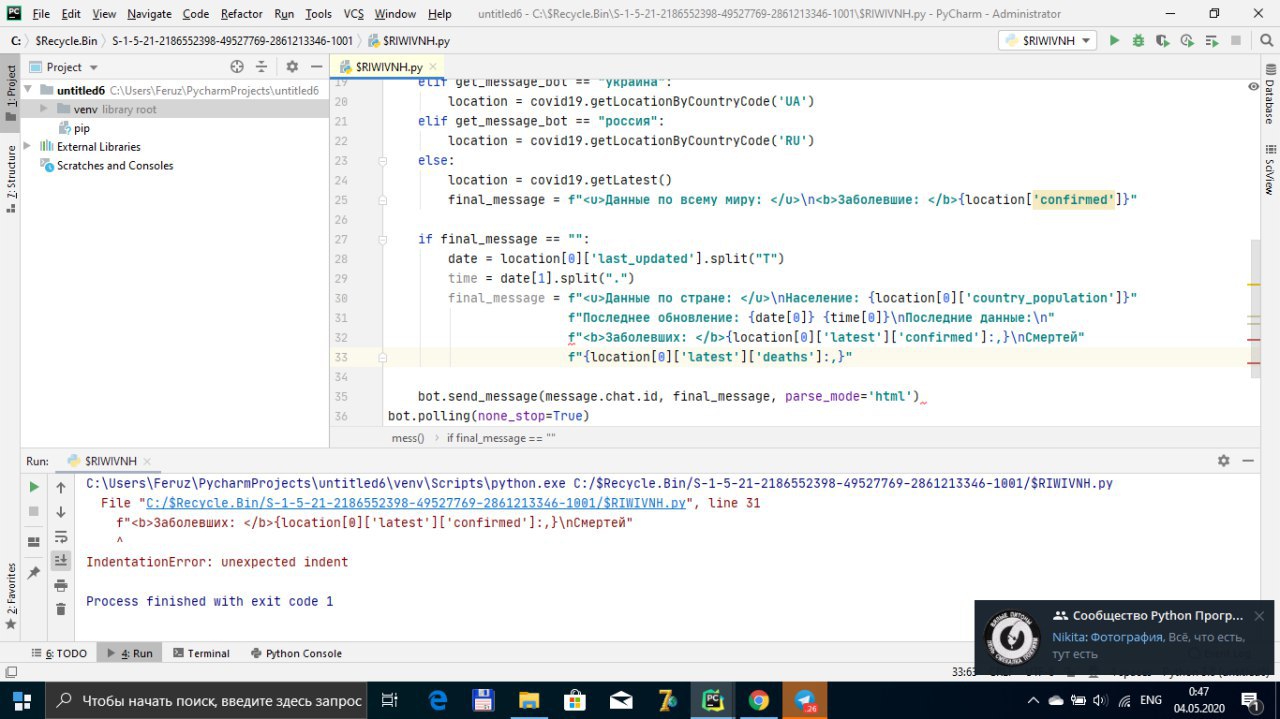
Task: Print the console output with the printer icon
Action: [x=61, y=585]
